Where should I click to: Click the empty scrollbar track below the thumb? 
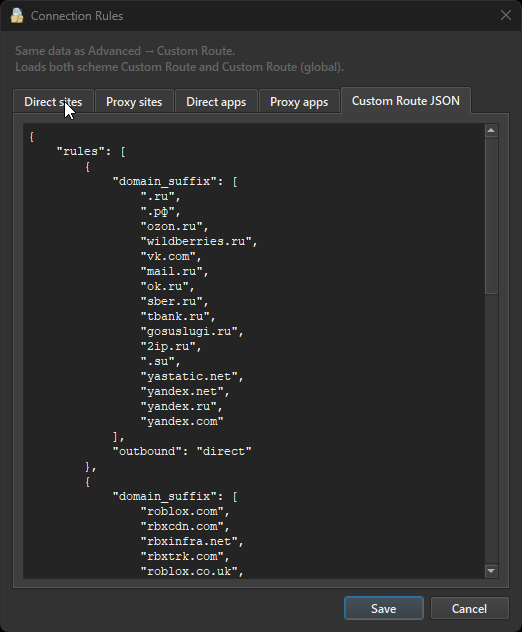[x=491, y=429]
